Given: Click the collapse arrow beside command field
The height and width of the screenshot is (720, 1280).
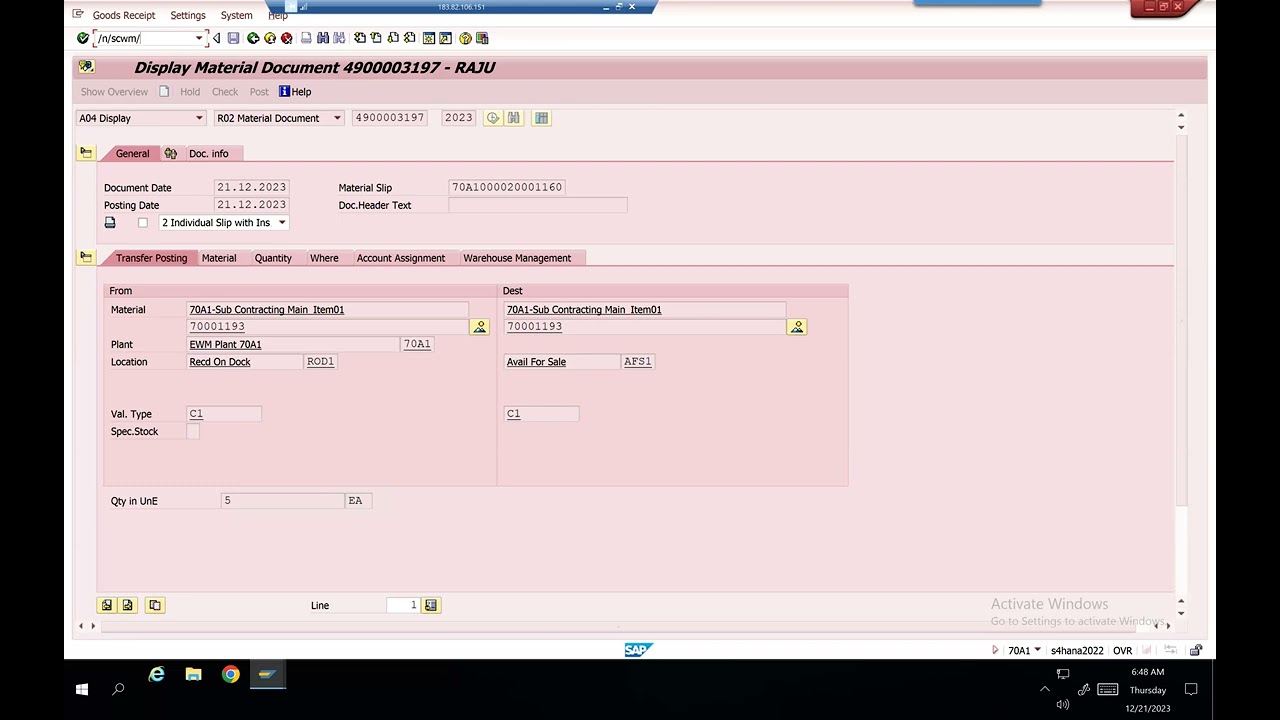Looking at the screenshot, I should tap(216, 38).
